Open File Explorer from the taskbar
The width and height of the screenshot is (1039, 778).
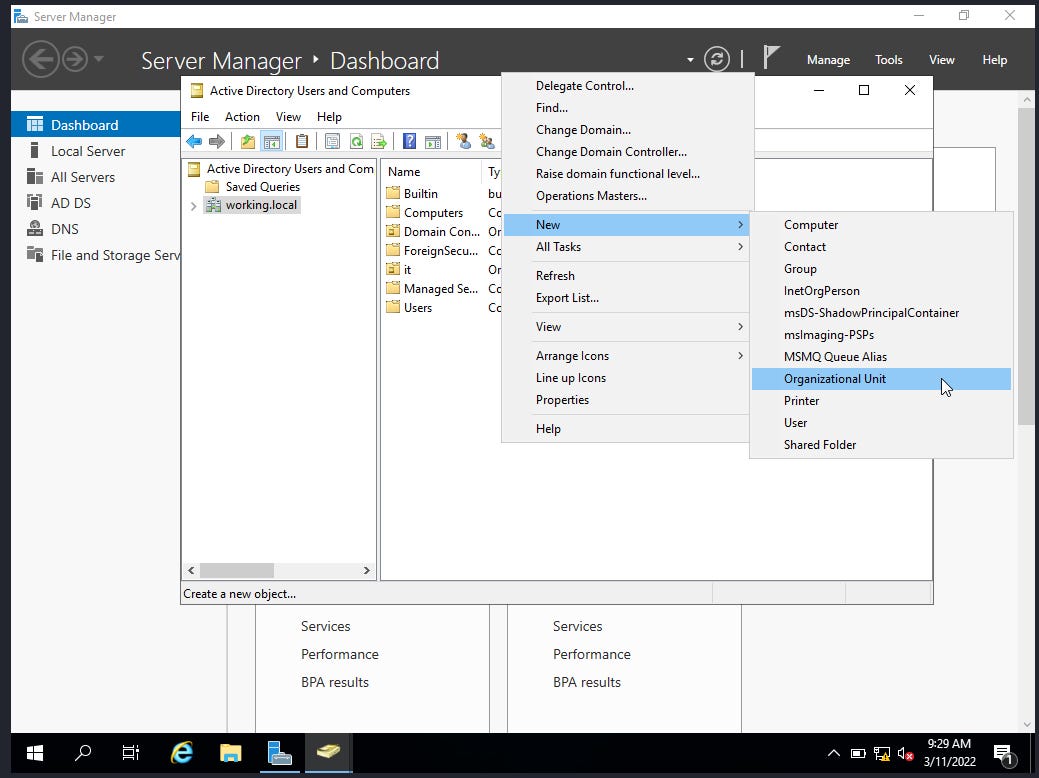(231, 753)
